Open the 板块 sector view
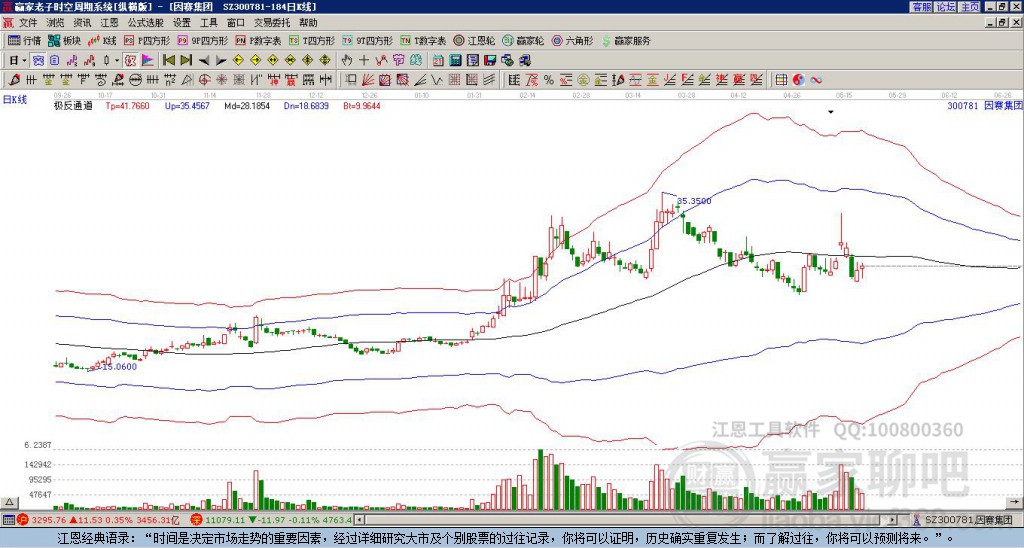1024x548 pixels. click(x=65, y=40)
